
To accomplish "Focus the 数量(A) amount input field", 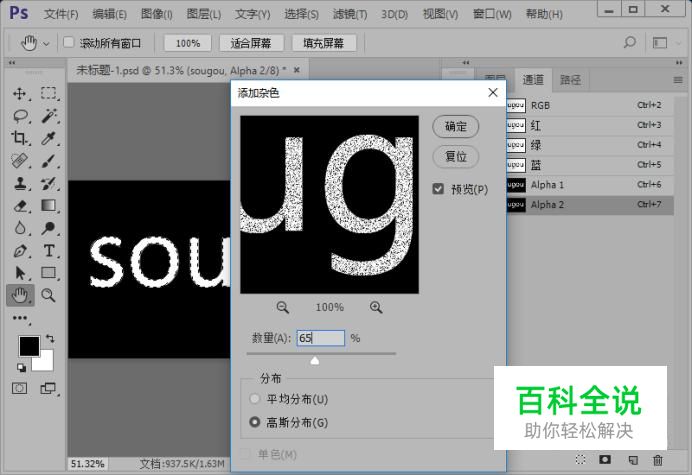I will (321, 338).
